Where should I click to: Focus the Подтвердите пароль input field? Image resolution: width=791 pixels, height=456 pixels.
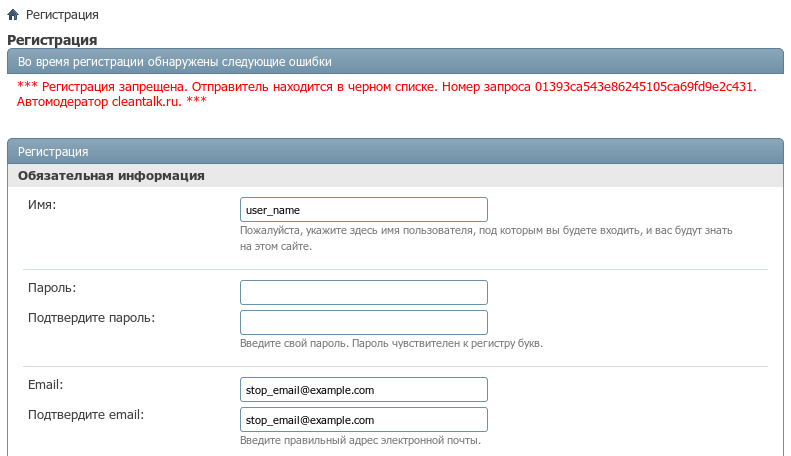[363, 322]
